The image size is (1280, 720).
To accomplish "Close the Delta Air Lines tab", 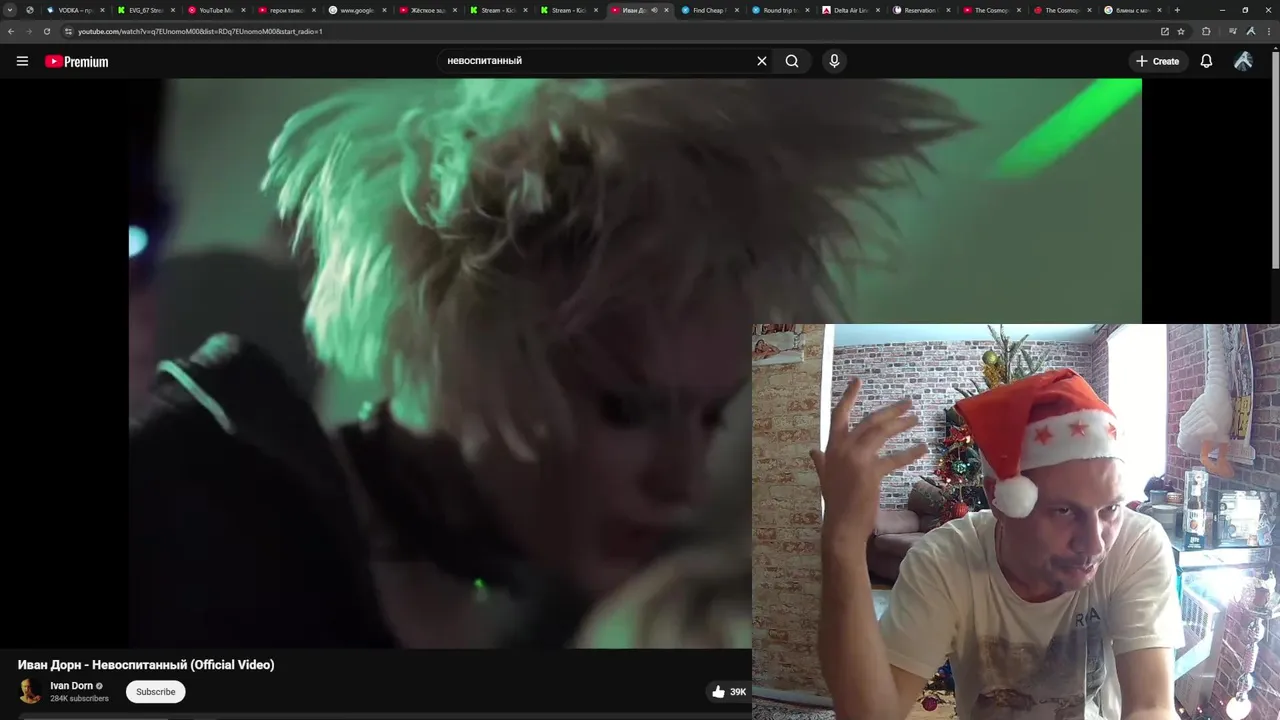I will pos(878,10).
